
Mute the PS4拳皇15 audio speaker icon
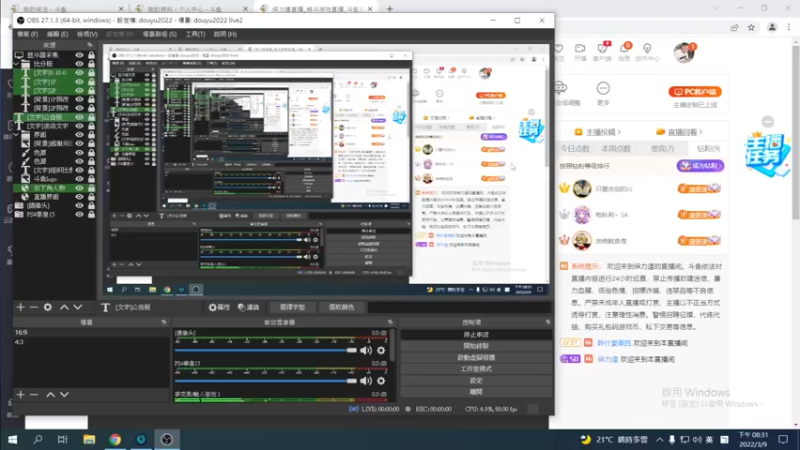[366, 381]
